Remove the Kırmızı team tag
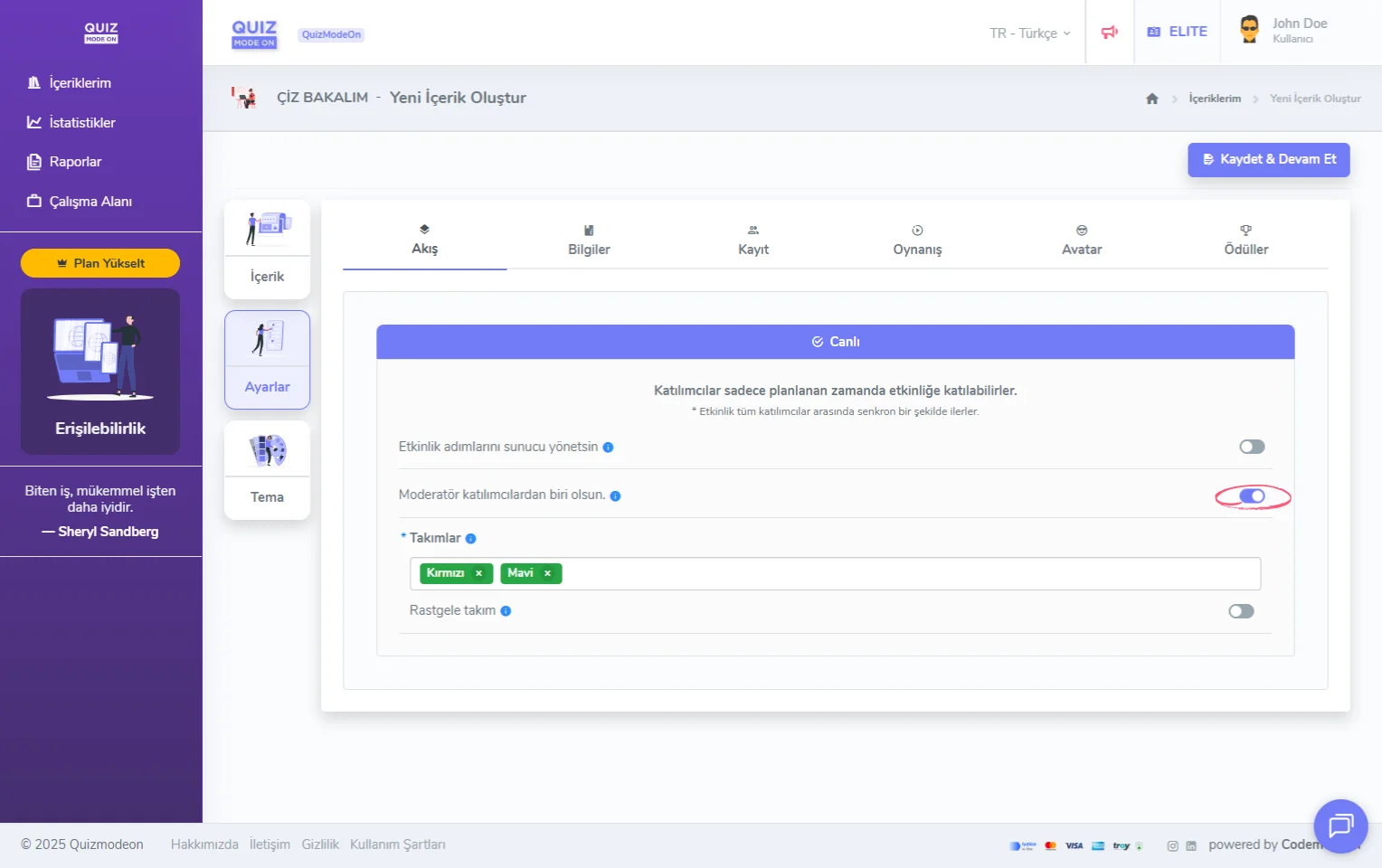 pyautogui.click(x=478, y=573)
